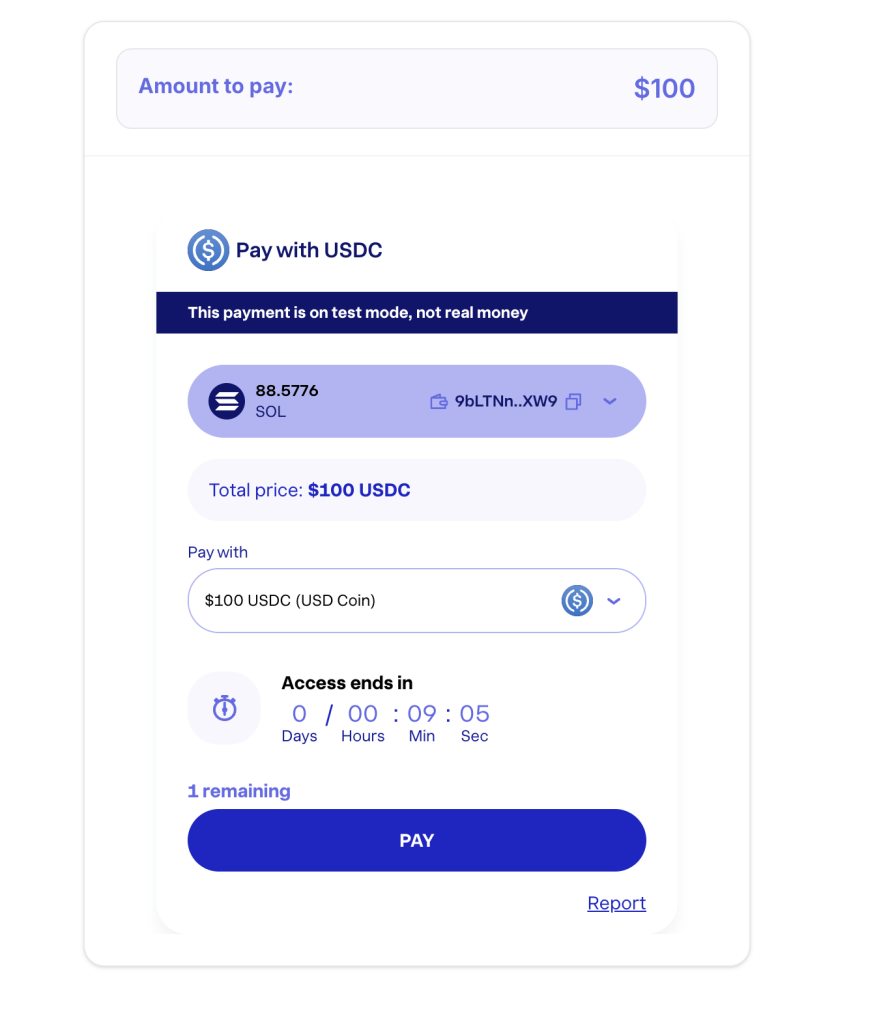Copy the wallet address 9bLTNn..XW9

(x=573, y=402)
